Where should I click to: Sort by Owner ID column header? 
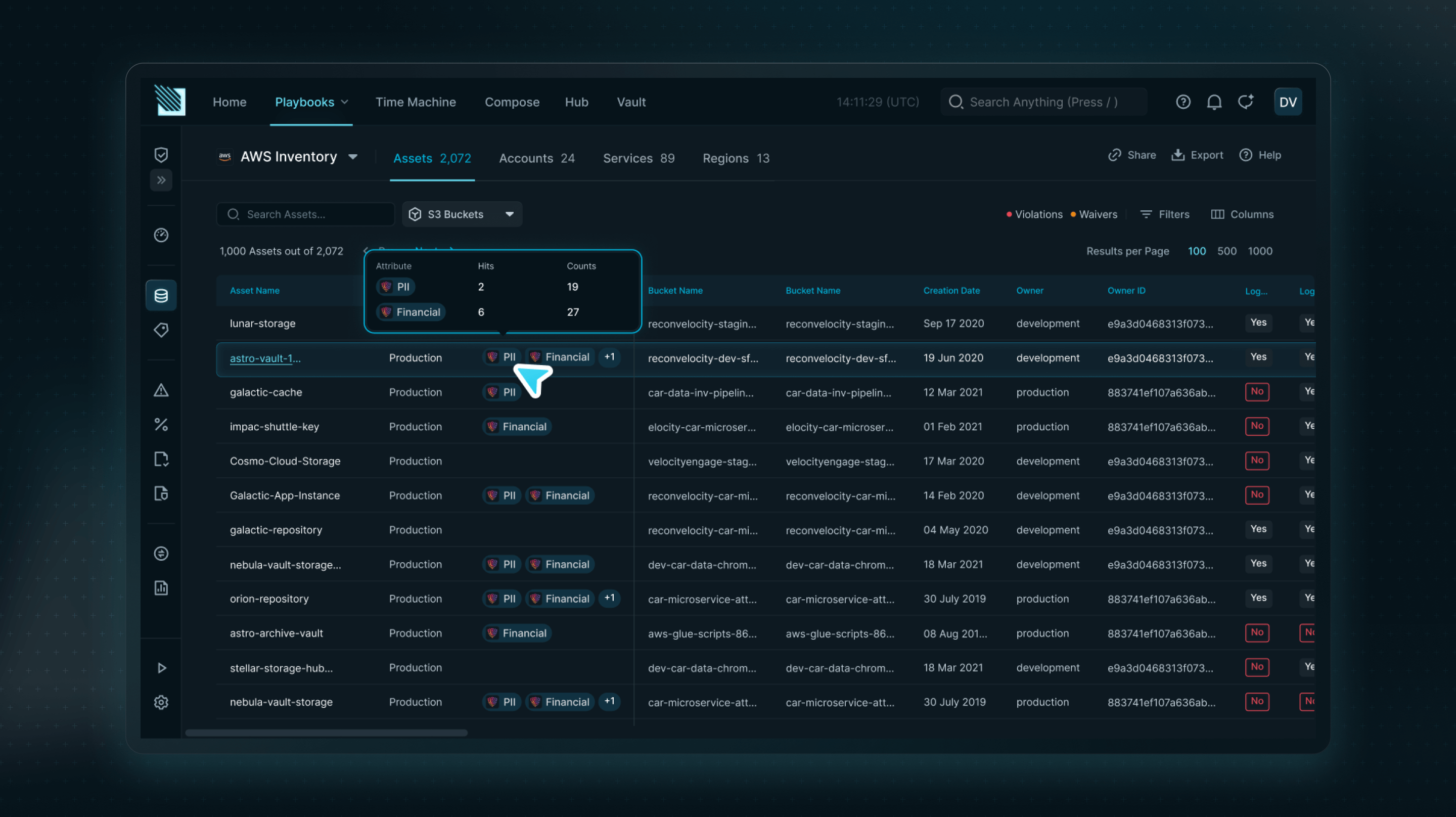pos(1126,291)
